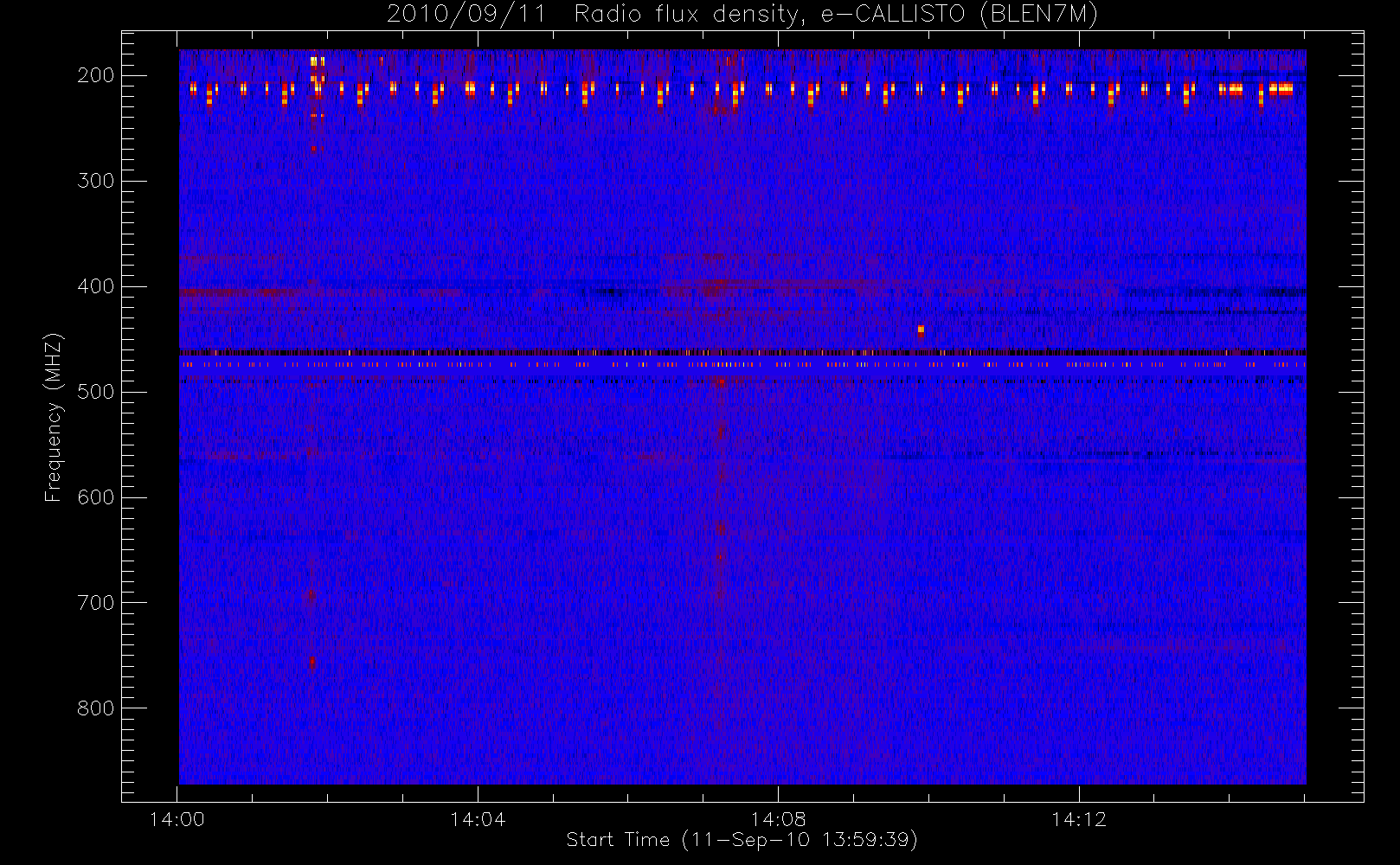Click the 'Start Time (11-Sep-10 13:59:39)' label
The height and width of the screenshot is (865, 1400).
[742, 840]
